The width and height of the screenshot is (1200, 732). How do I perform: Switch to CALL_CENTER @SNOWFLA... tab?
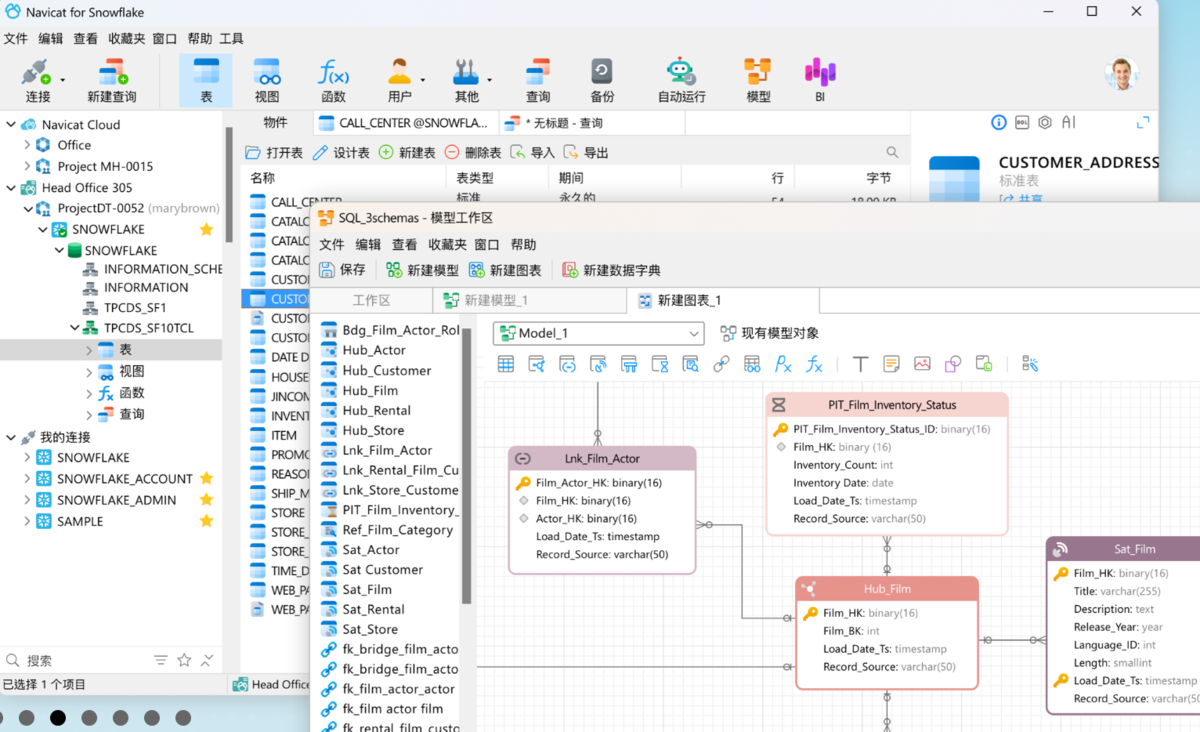405,123
